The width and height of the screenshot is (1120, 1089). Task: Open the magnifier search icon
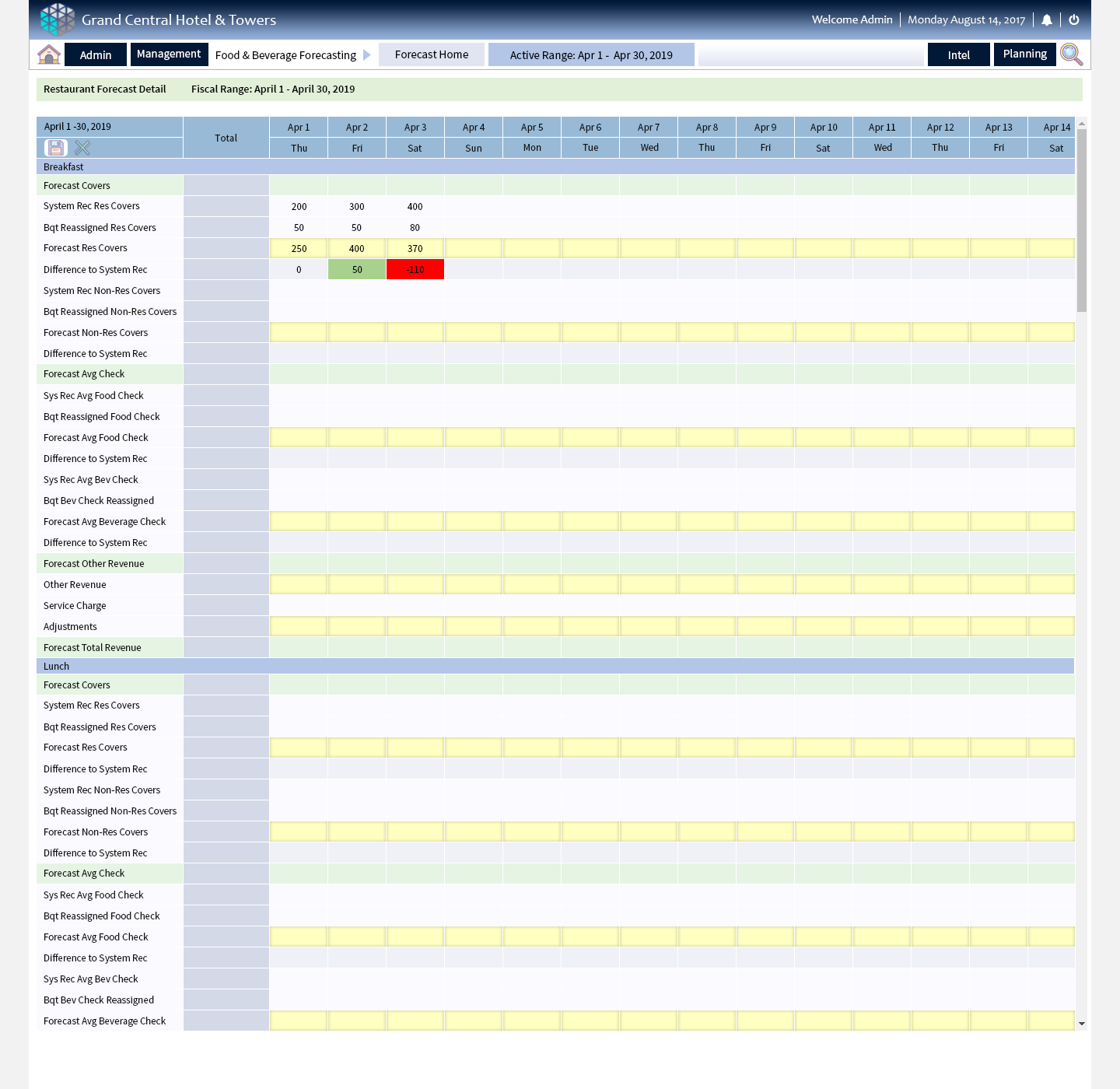point(1071,54)
